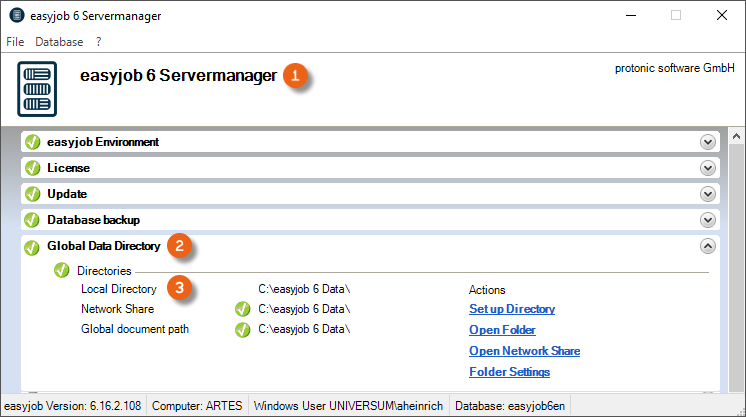
Task: Click the Global Data Directory check icon
Action: pos(32,246)
